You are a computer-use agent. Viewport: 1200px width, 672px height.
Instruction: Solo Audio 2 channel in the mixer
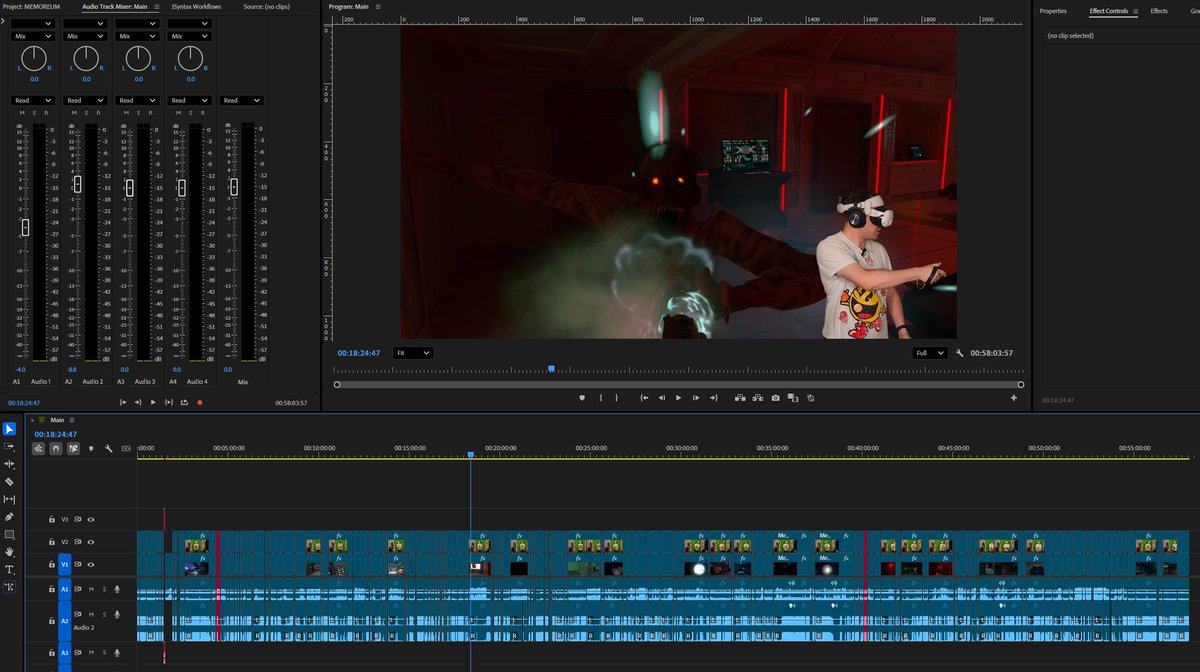pyautogui.click(x=86, y=113)
